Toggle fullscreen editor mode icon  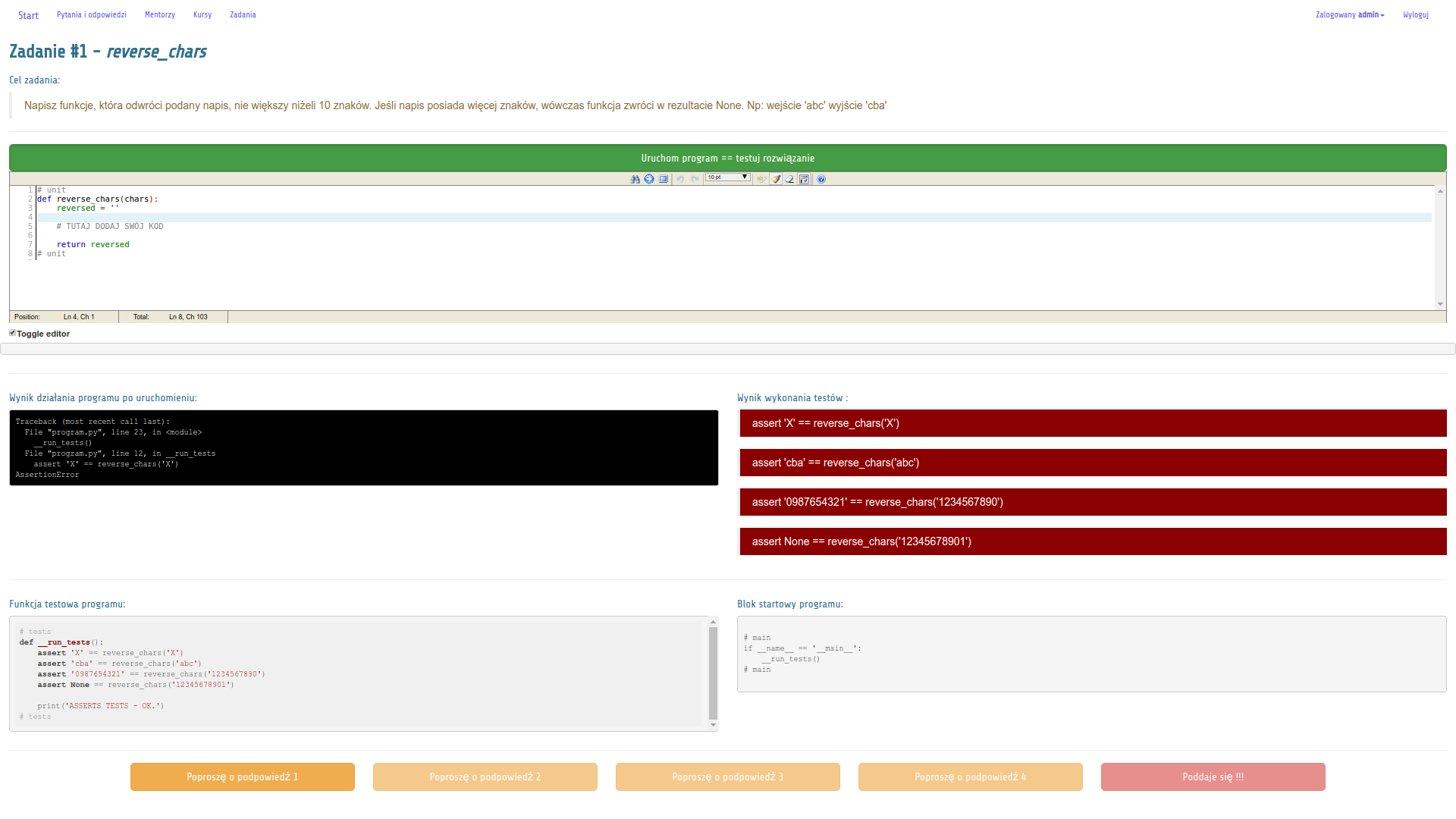pyautogui.click(x=664, y=179)
